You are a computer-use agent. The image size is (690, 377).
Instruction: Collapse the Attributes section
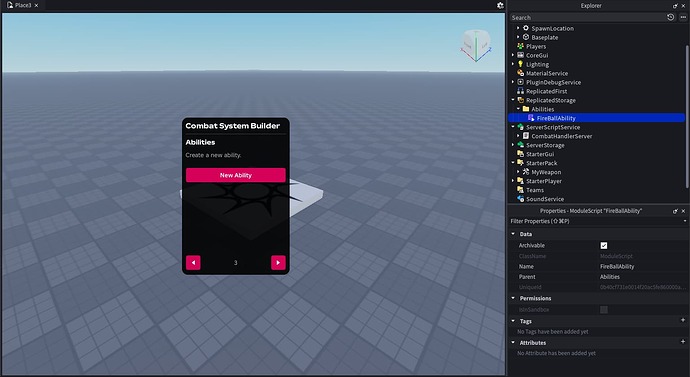coord(513,343)
